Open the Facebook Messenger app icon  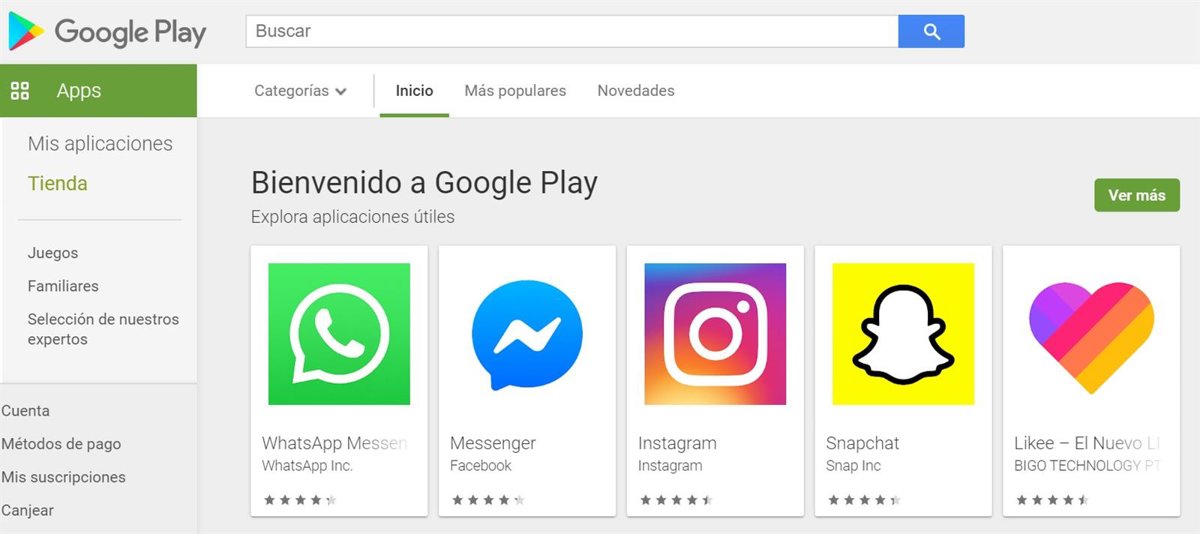click(527, 334)
